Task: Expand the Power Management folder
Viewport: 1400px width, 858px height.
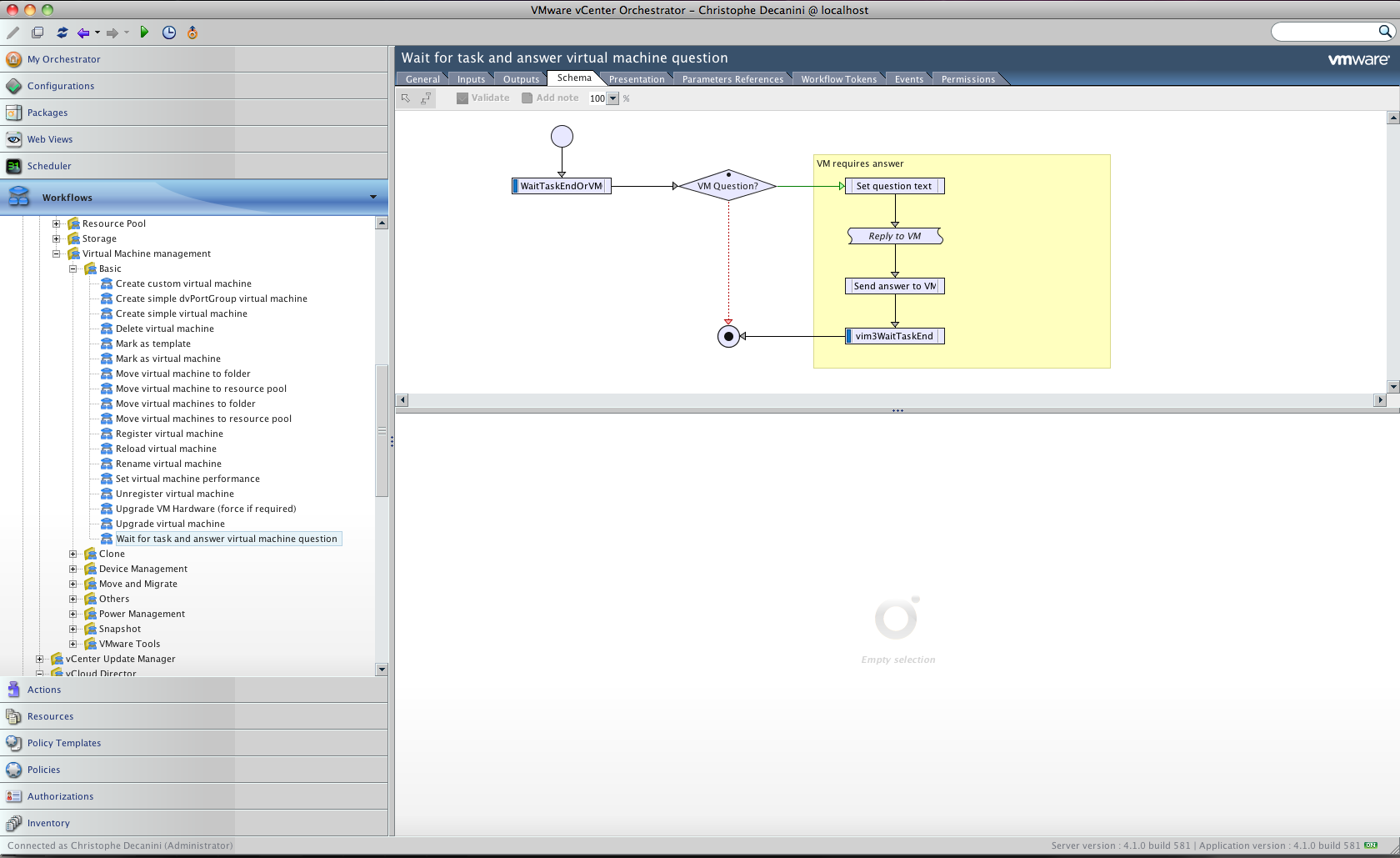Action: tap(73, 614)
